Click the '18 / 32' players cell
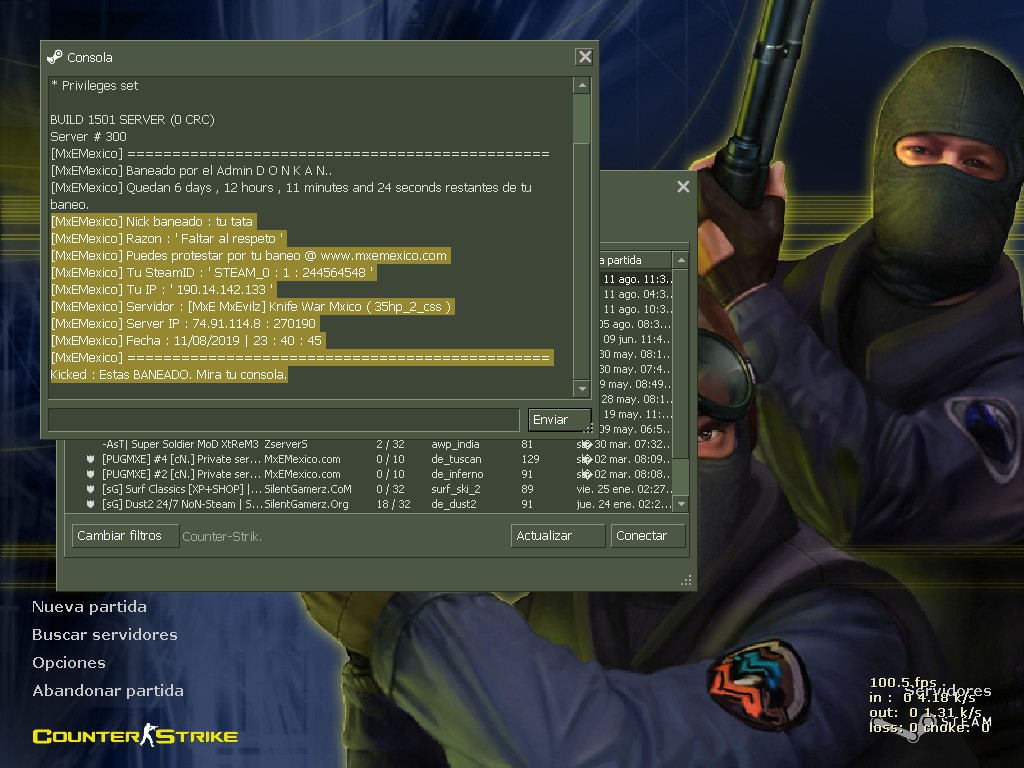 coord(393,504)
